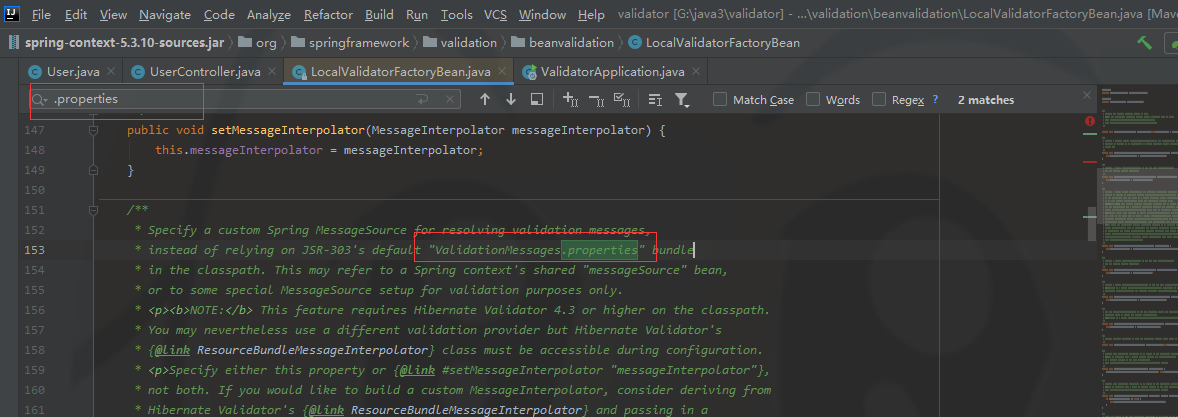The image size is (1178, 417).
Task: Collapse the Javadoc comment fold at line 151
Action: (x=94, y=210)
